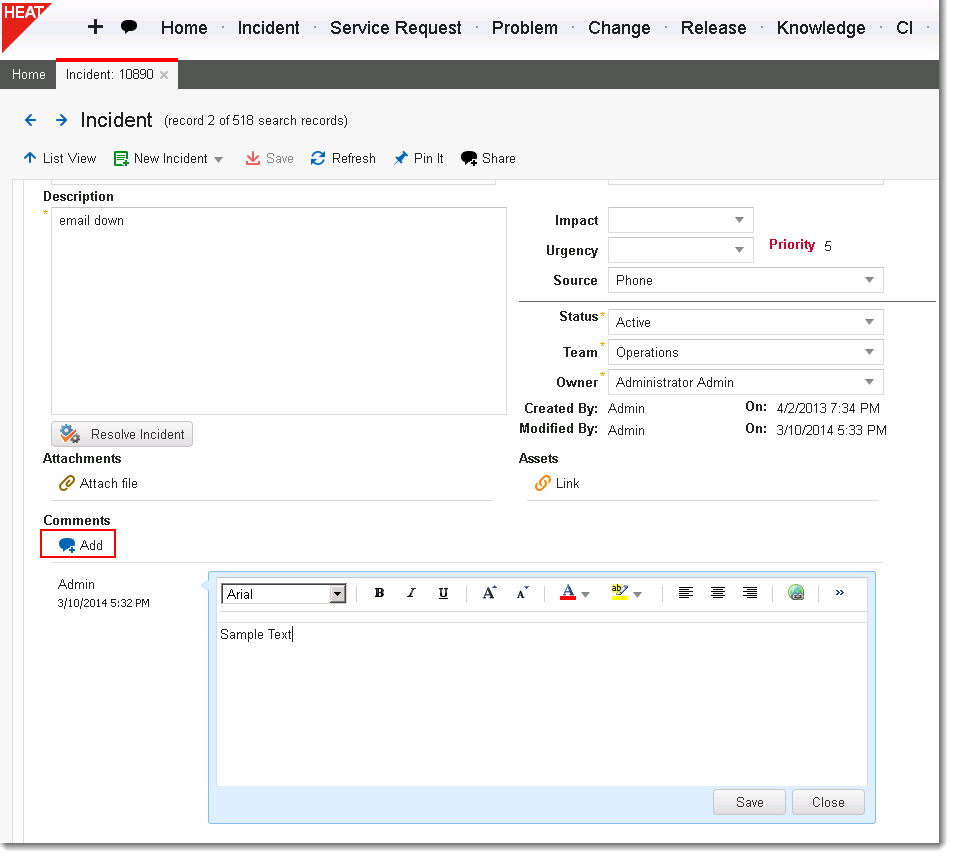Apply the red font color
This screenshot has width=954, height=858.
pos(568,593)
